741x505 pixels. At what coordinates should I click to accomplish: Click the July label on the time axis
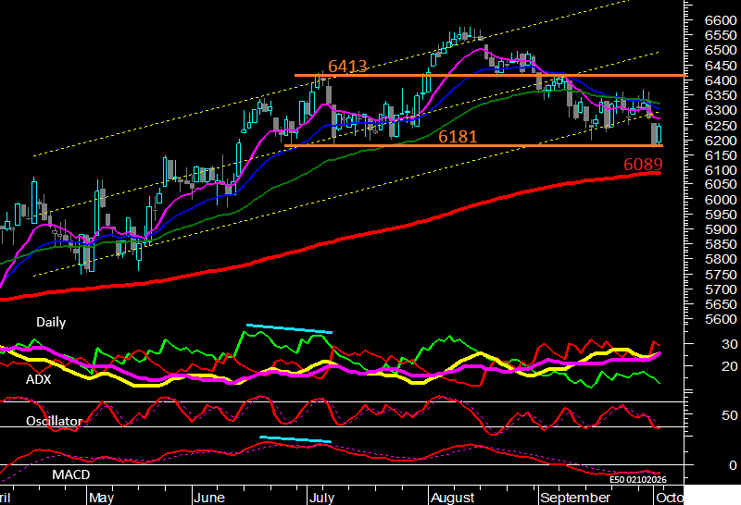coord(322,497)
